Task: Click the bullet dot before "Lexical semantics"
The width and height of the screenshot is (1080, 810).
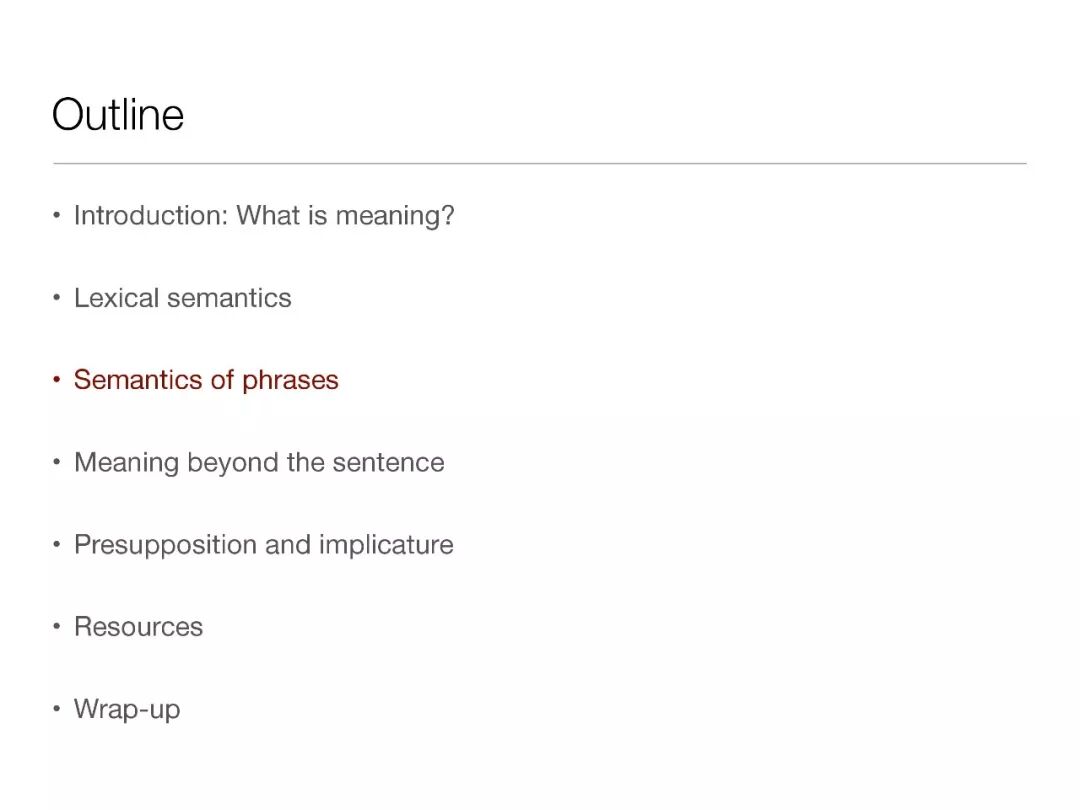Action: click(x=57, y=298)
